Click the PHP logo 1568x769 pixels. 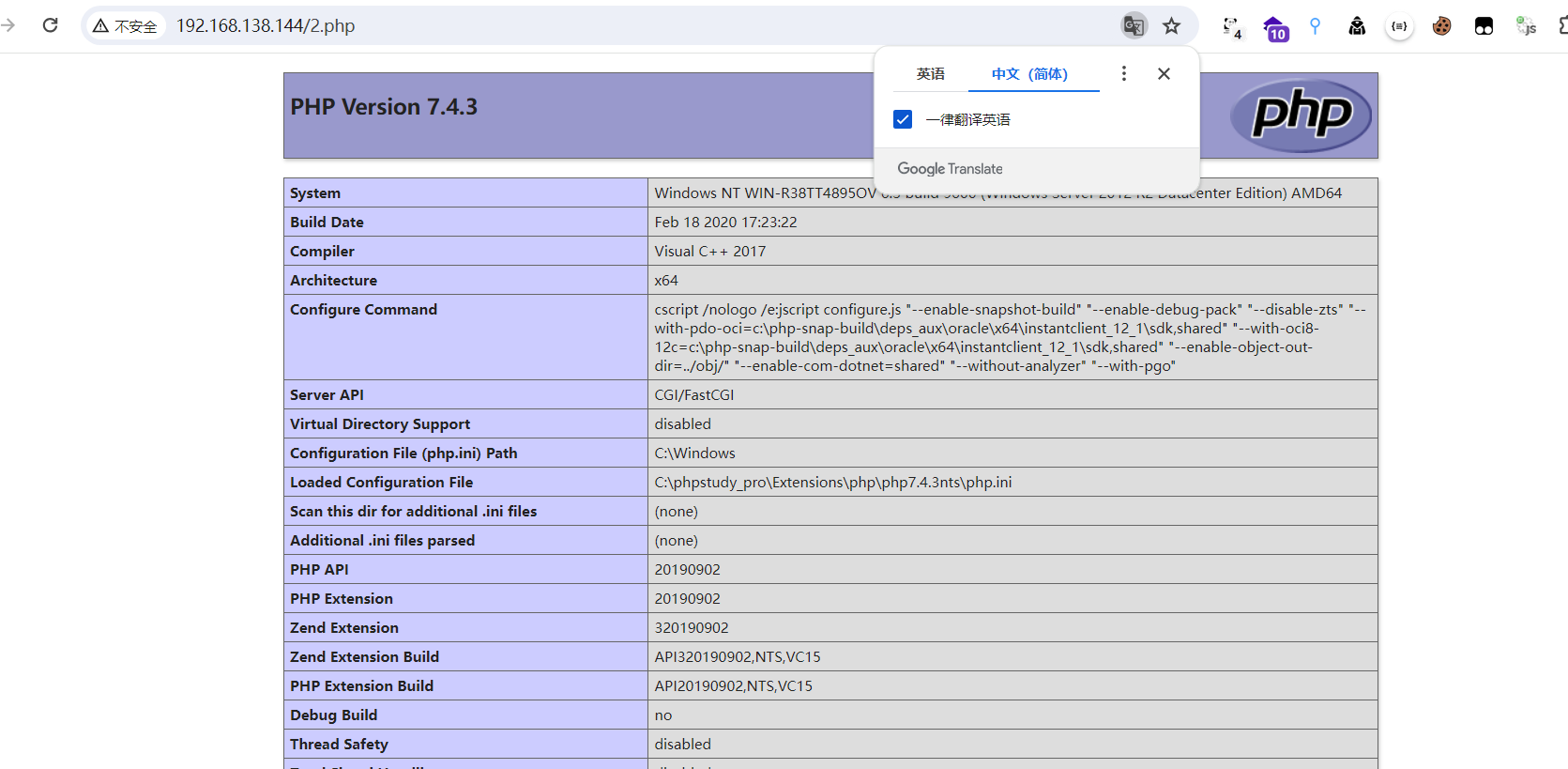(1301, 115)
